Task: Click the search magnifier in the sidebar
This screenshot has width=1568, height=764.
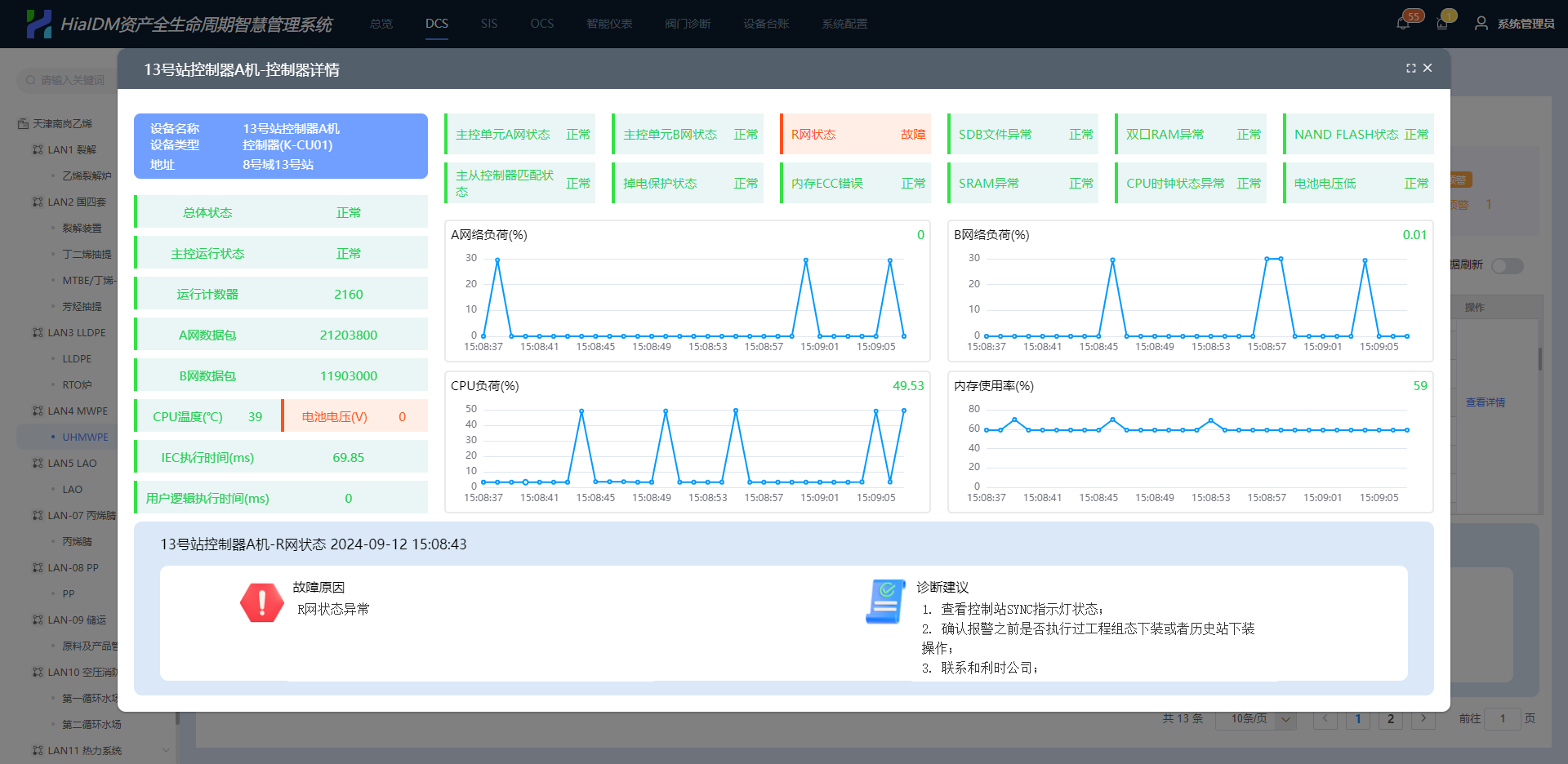Action: [29, 80]
